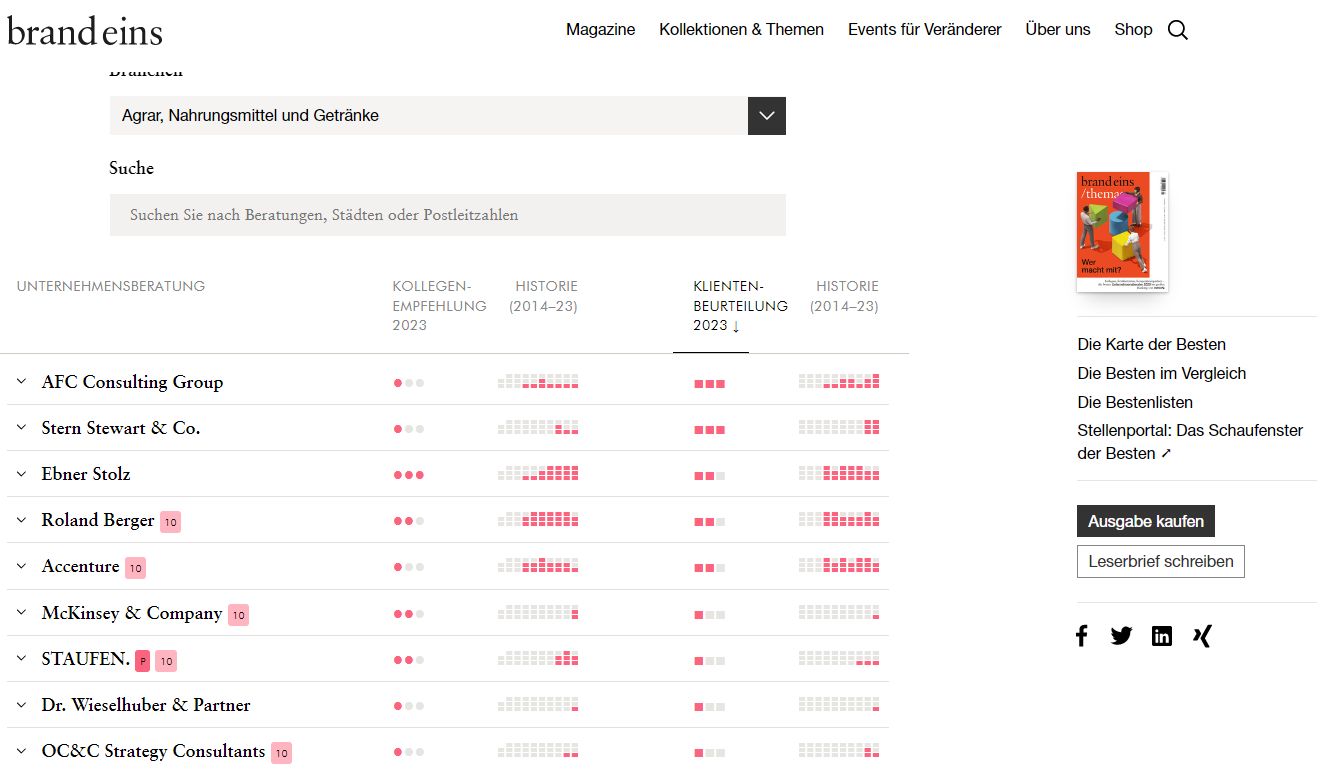Click the brand eins thema magazine cover

[1121, 231]
